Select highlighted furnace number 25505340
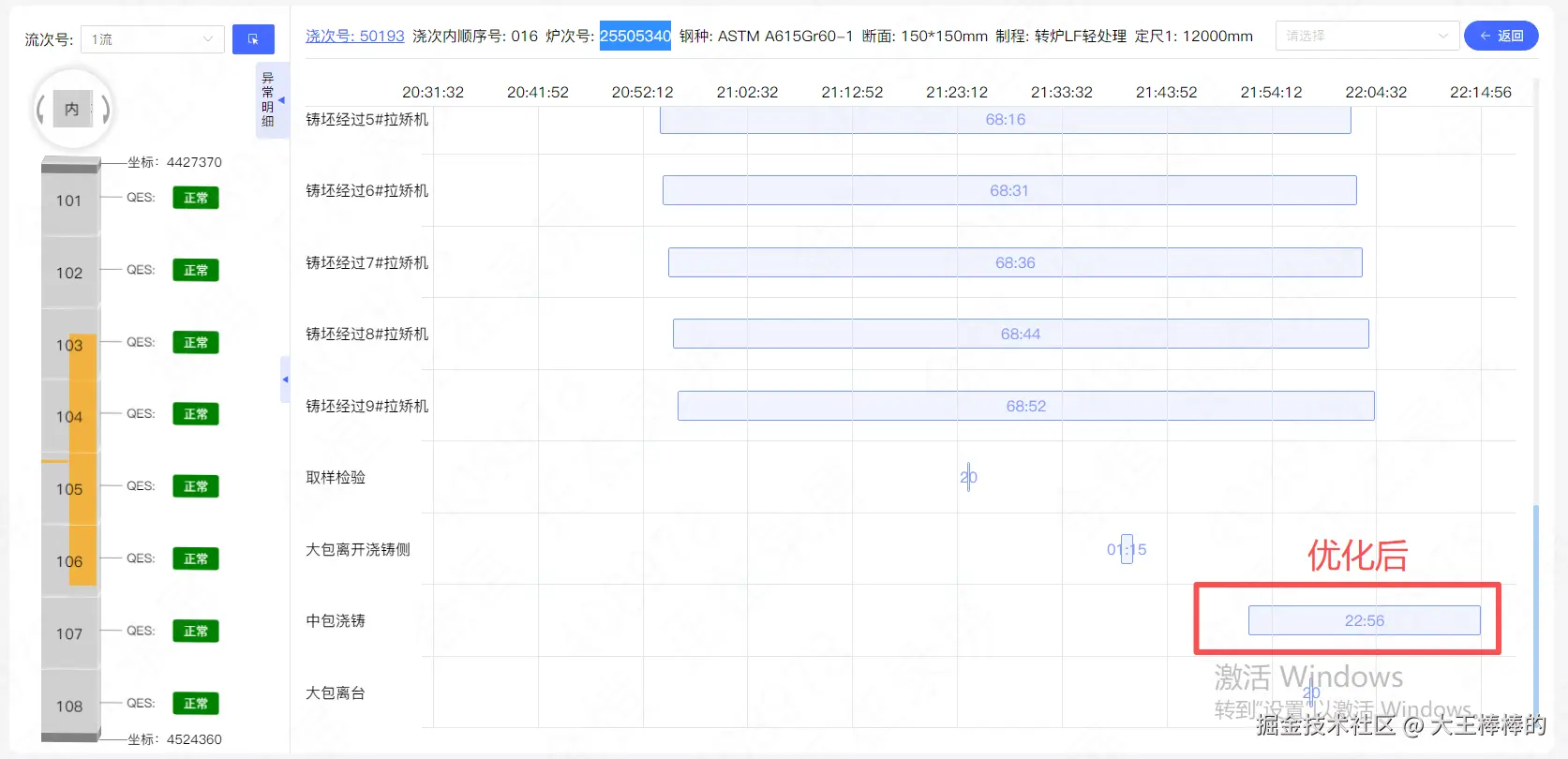The width and height of the screenshot is (1568, 759). (635, 36)
